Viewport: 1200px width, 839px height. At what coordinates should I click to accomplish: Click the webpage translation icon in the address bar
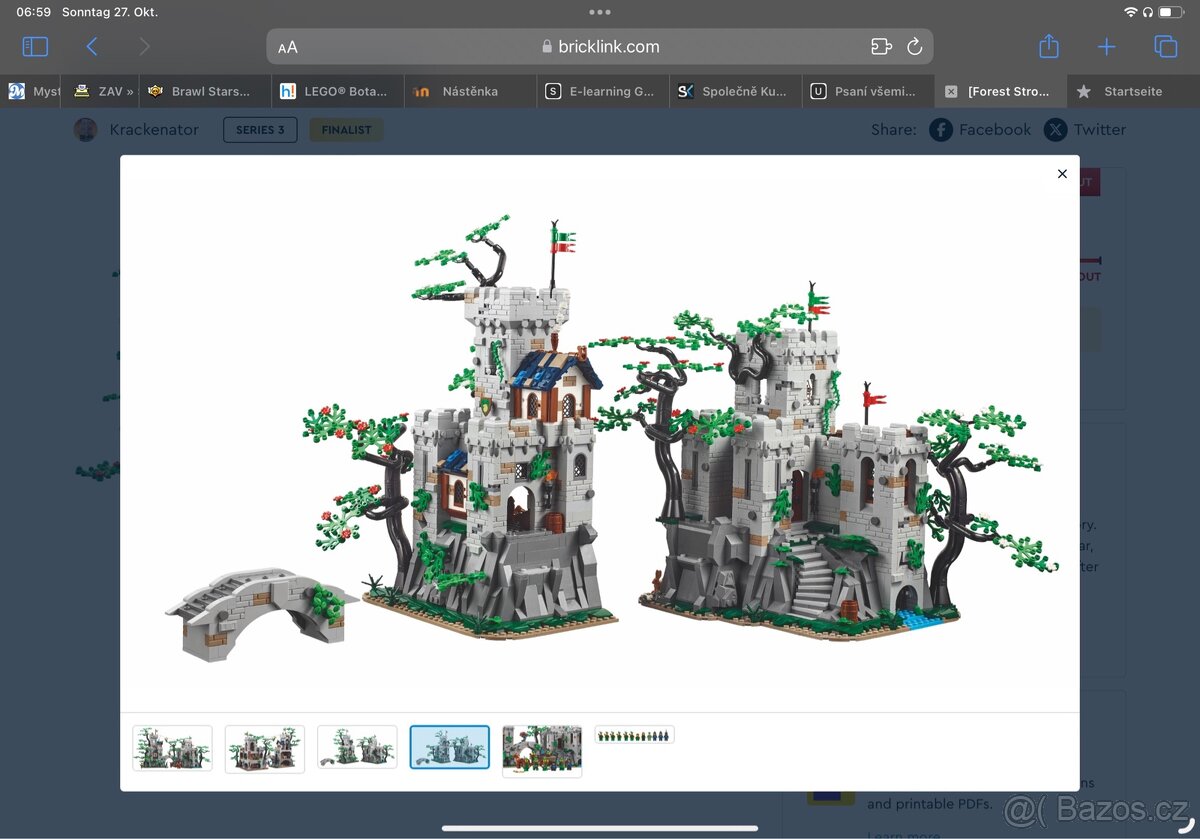[x=881, y=46]
